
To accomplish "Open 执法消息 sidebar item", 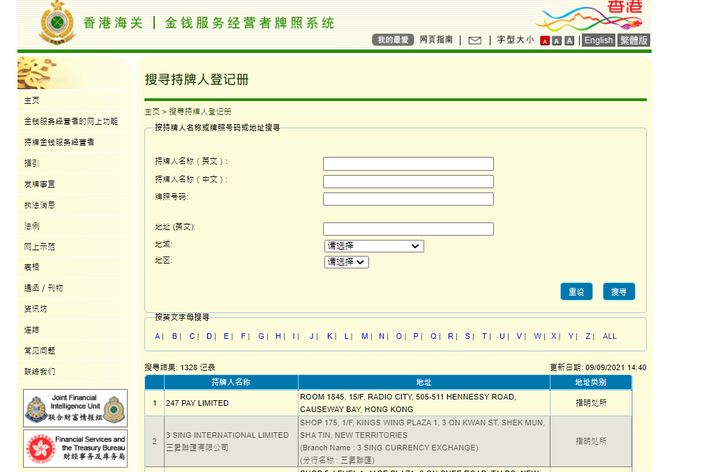I will point(39,205).
